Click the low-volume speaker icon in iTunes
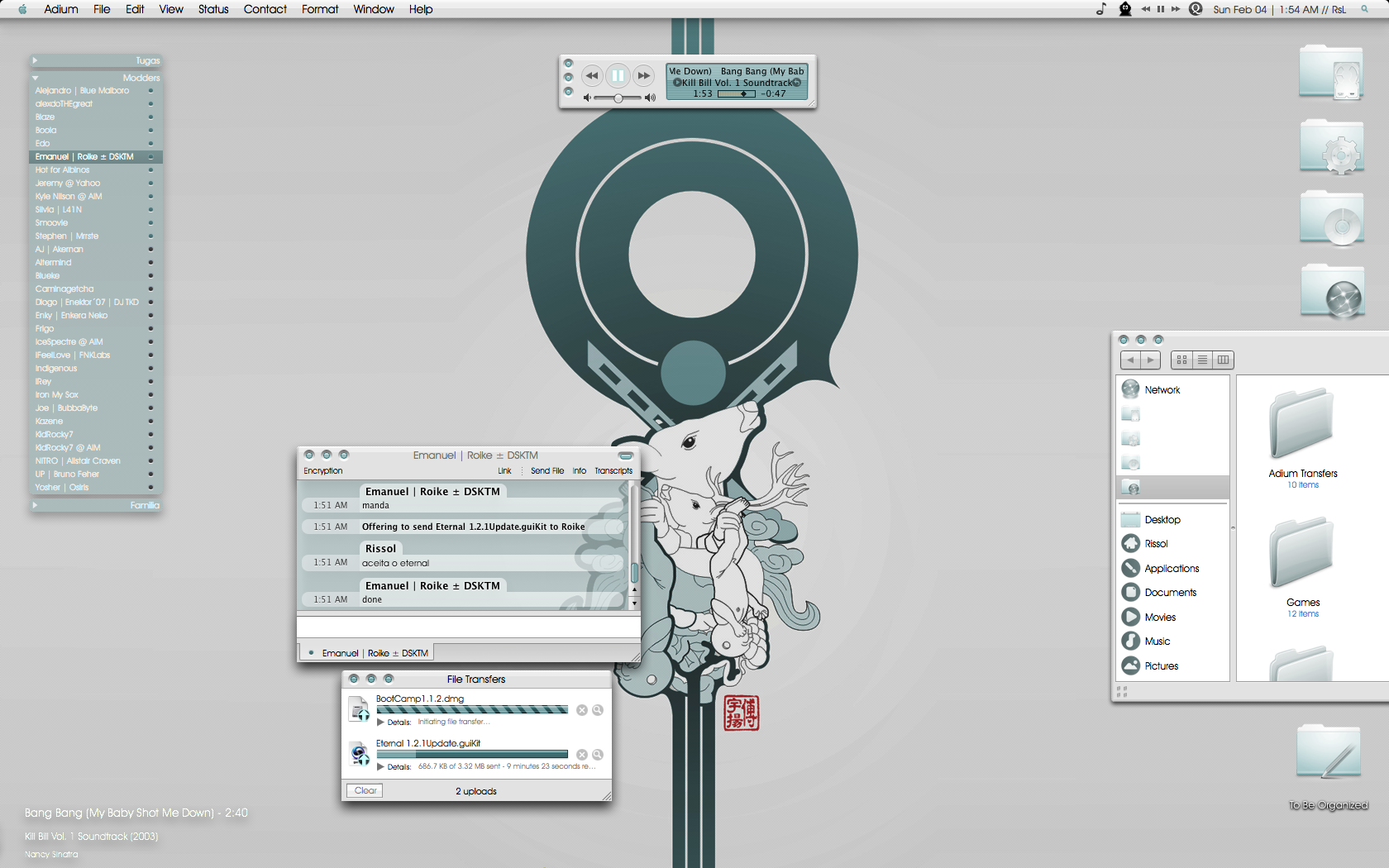 click(x=587, y=98)
